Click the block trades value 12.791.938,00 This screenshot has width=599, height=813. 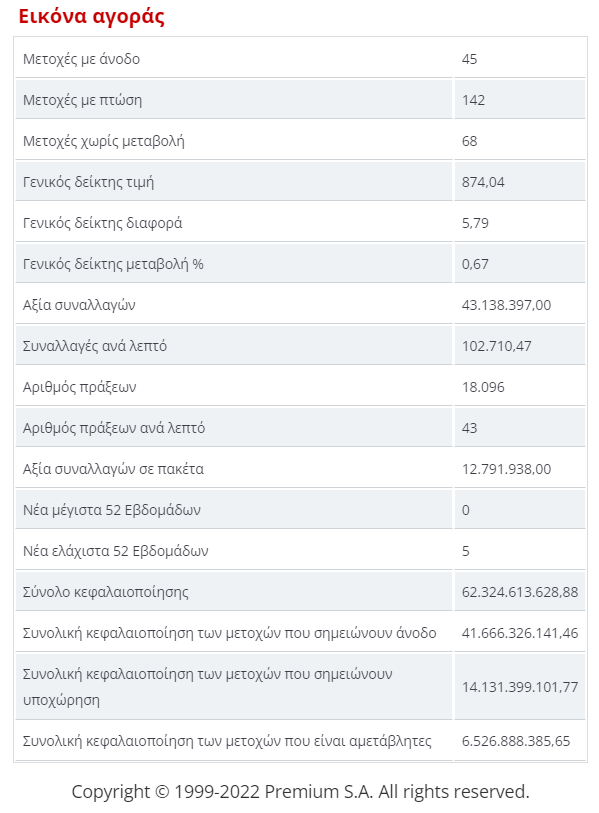(x=506, y=469)
